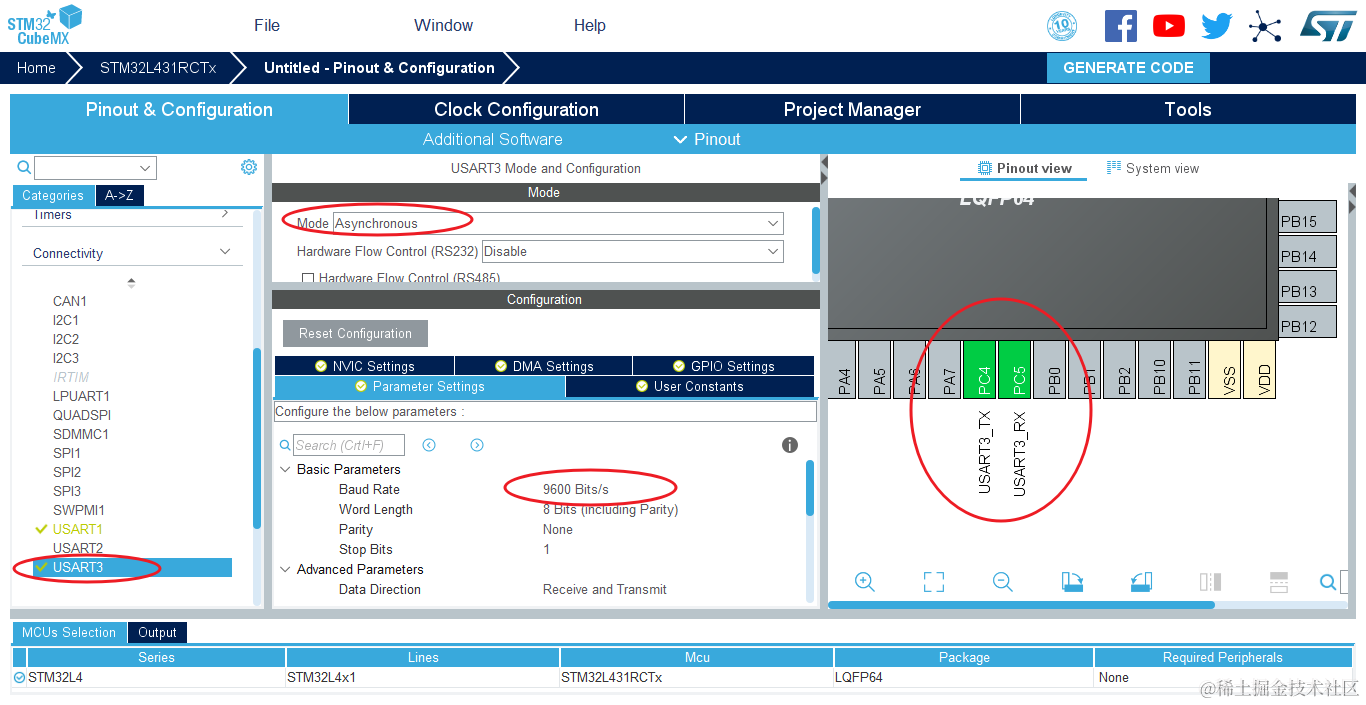Image resolution: width=1366 pixels, height=705 pixels.
Task: Go to the Home breadcrumb
Action: pyautogui.click(x=36, y=68)
